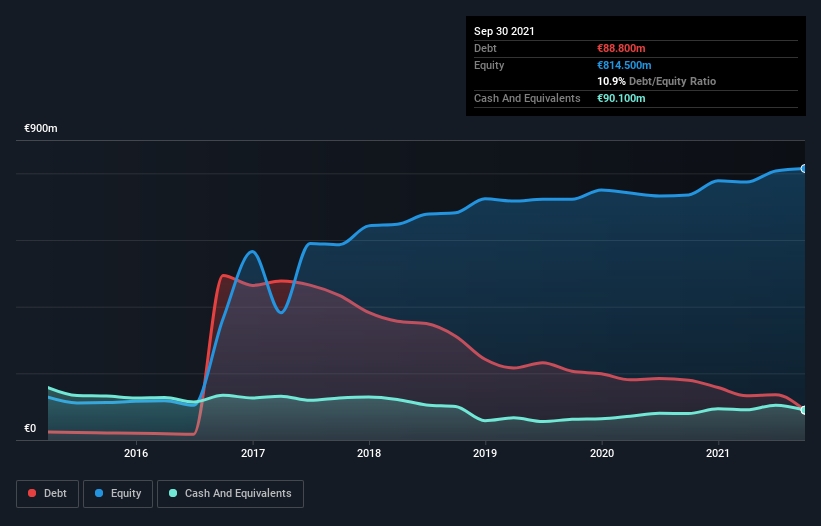Image resolution: width=821 pixels, height=526 pixels.
Task: Click the 2017 x-axis label
Action: pyautogui.click(x=253, y=453)
